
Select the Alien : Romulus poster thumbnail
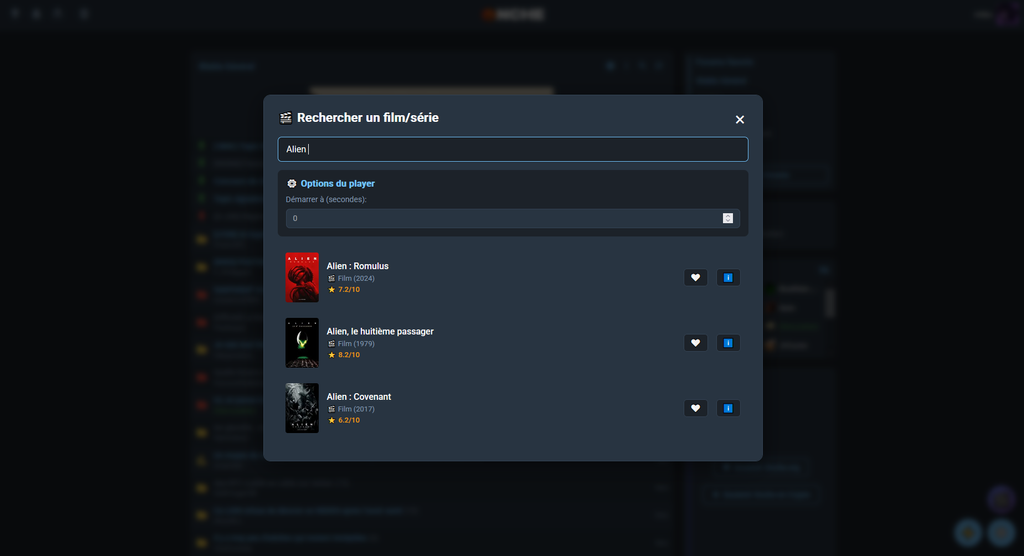302,278
